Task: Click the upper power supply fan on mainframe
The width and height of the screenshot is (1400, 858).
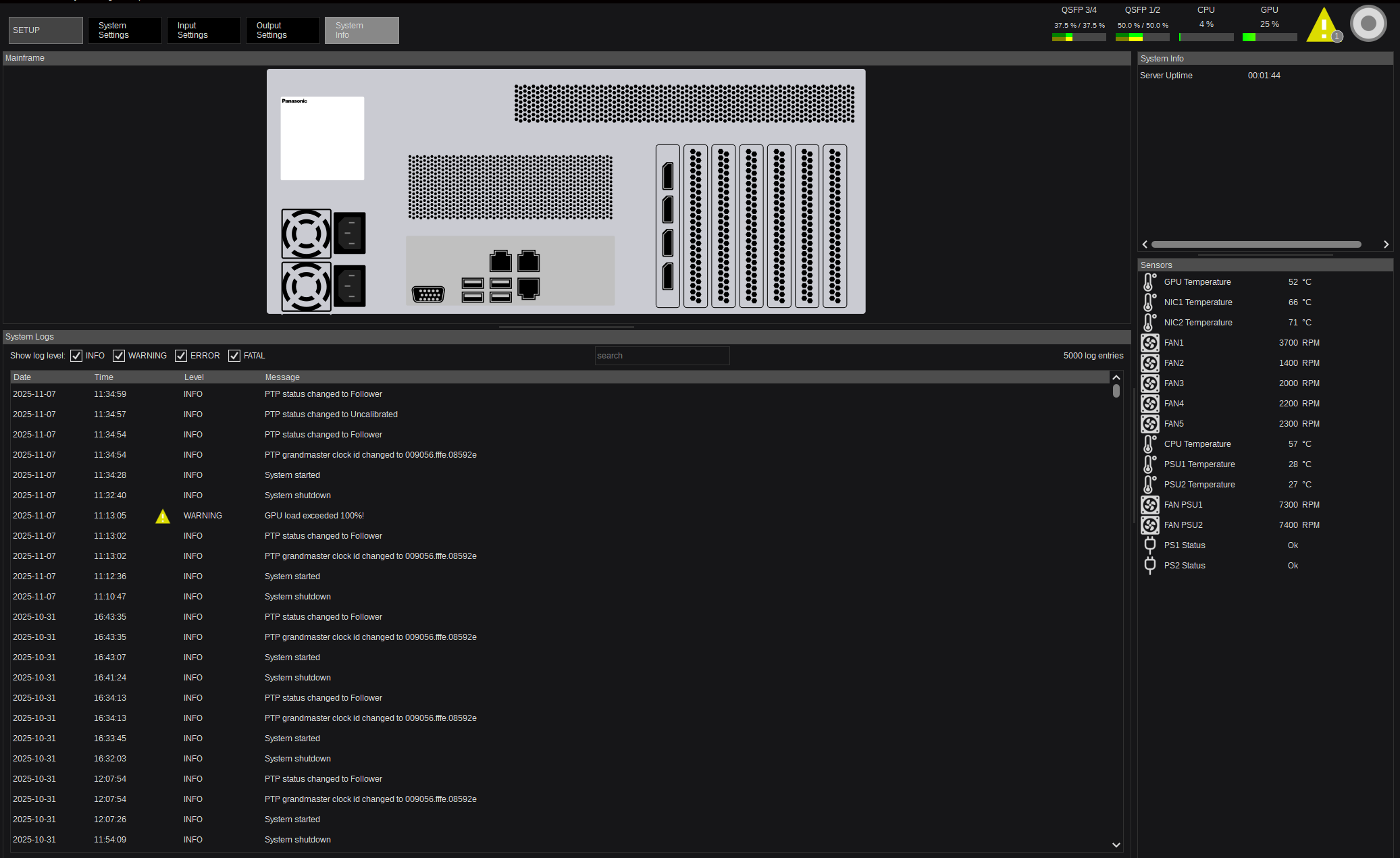Action: point(306,234)
